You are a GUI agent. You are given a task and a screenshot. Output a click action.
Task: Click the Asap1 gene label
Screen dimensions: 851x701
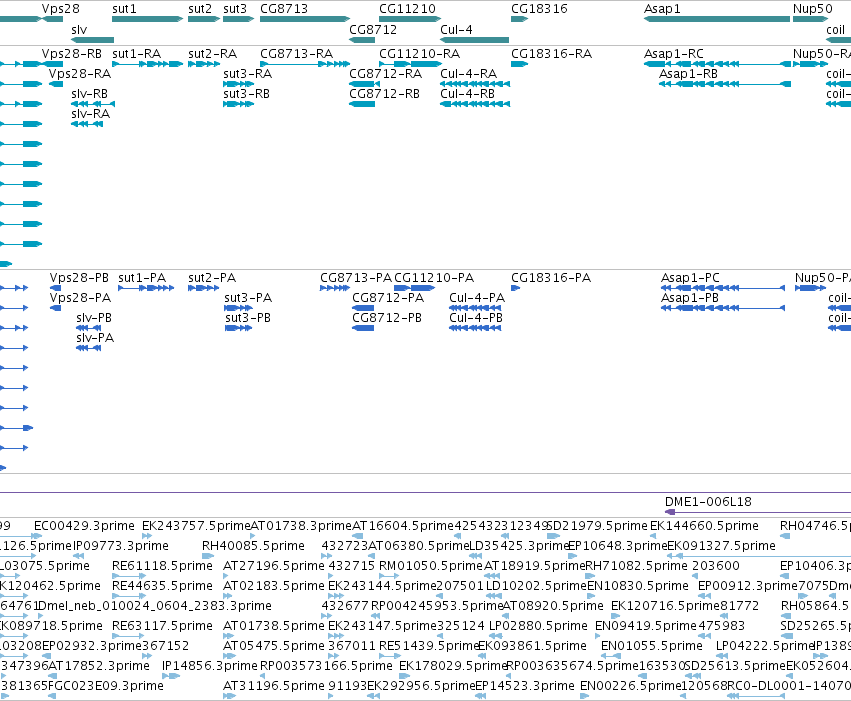(x=662, y=9)
